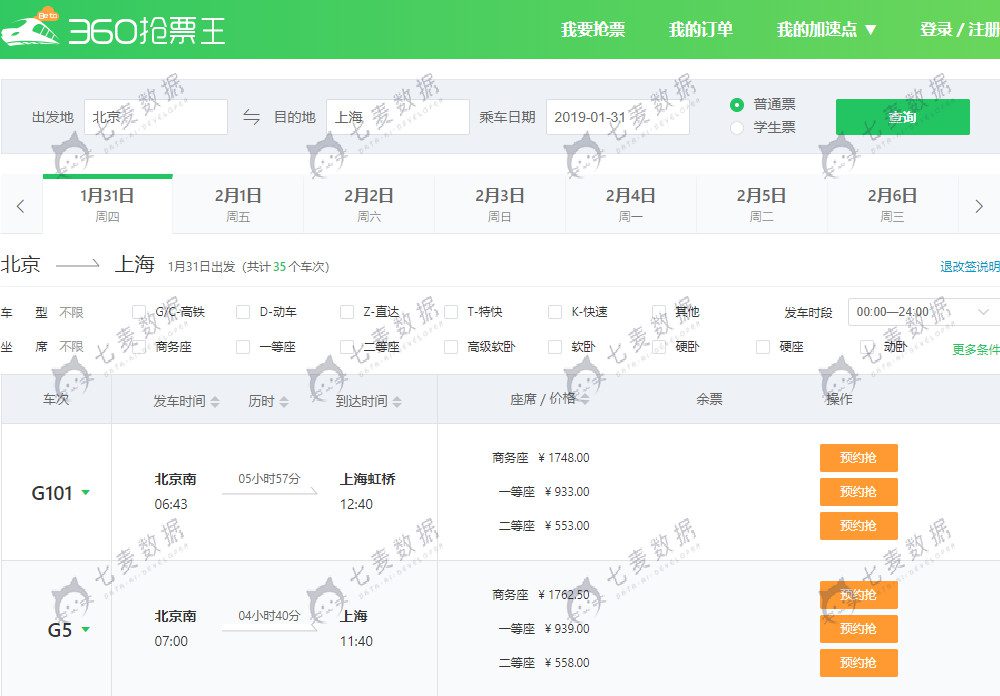The height and width of the screenshot is (696, 1000).
Task: Sort trains by 历时 duration
Action: point(268,401)
